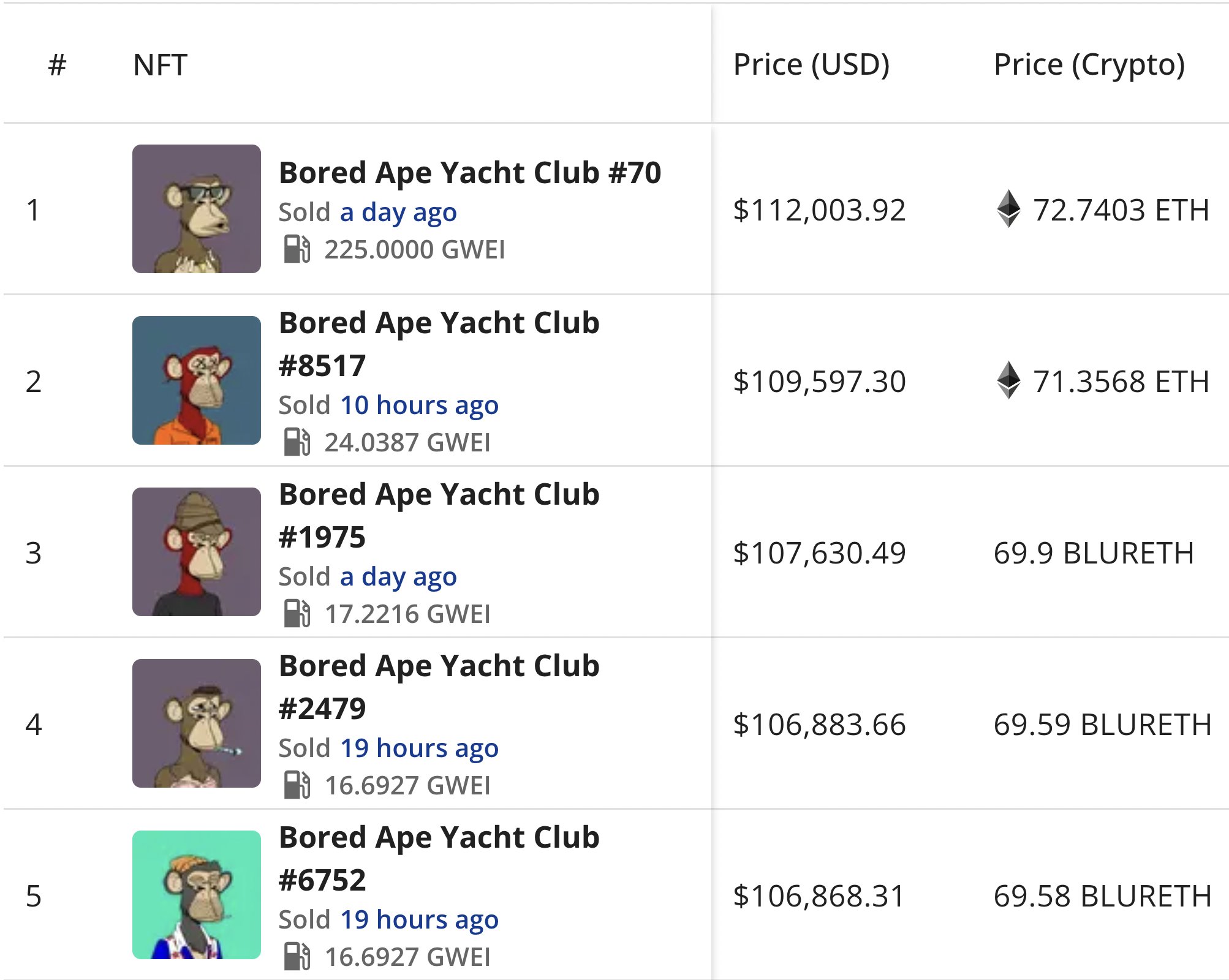This screenshot has height=980, width=1229.
Task: Click the gas pump icon under ape #6752
Action: click(x=297, y=957)
